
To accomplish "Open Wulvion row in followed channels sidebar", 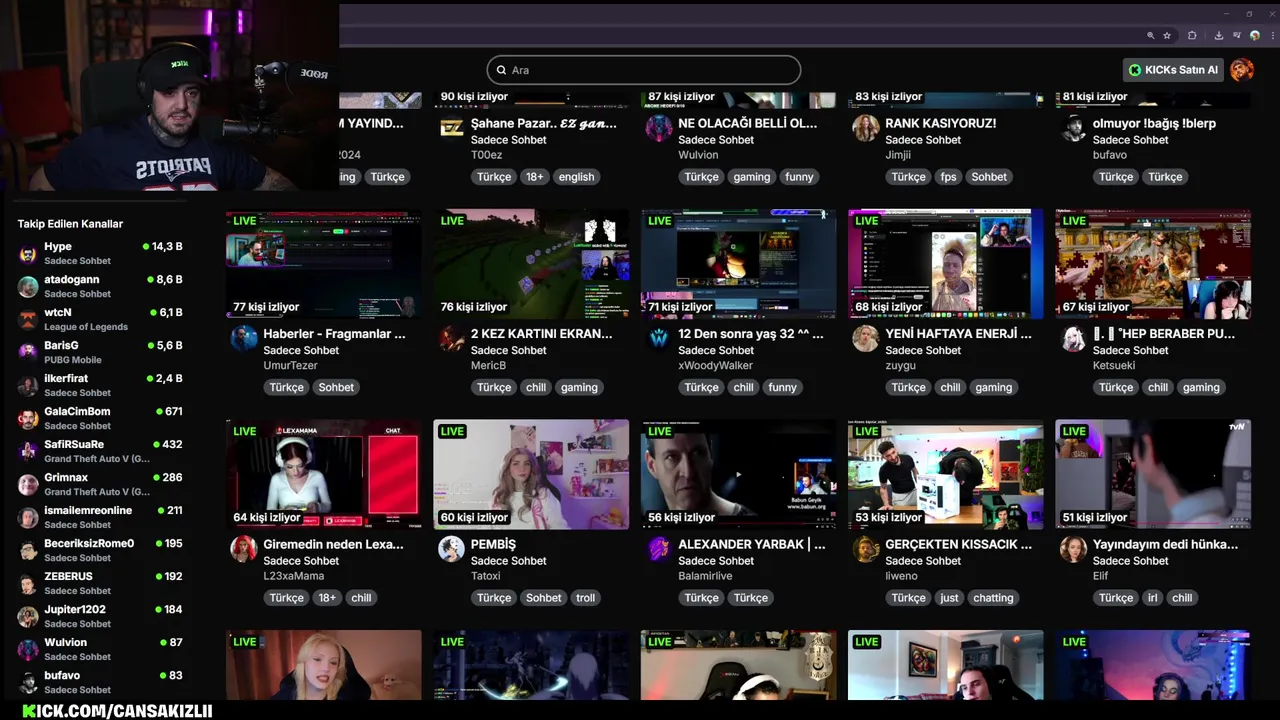I will click(100, 650).
